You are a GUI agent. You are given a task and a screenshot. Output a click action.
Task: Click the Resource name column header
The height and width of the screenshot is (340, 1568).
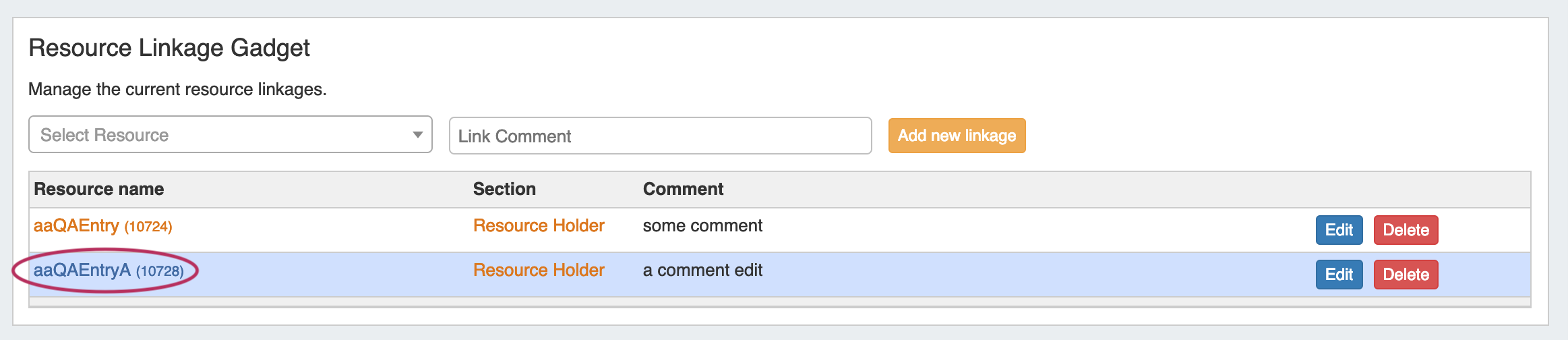point(99,190)
